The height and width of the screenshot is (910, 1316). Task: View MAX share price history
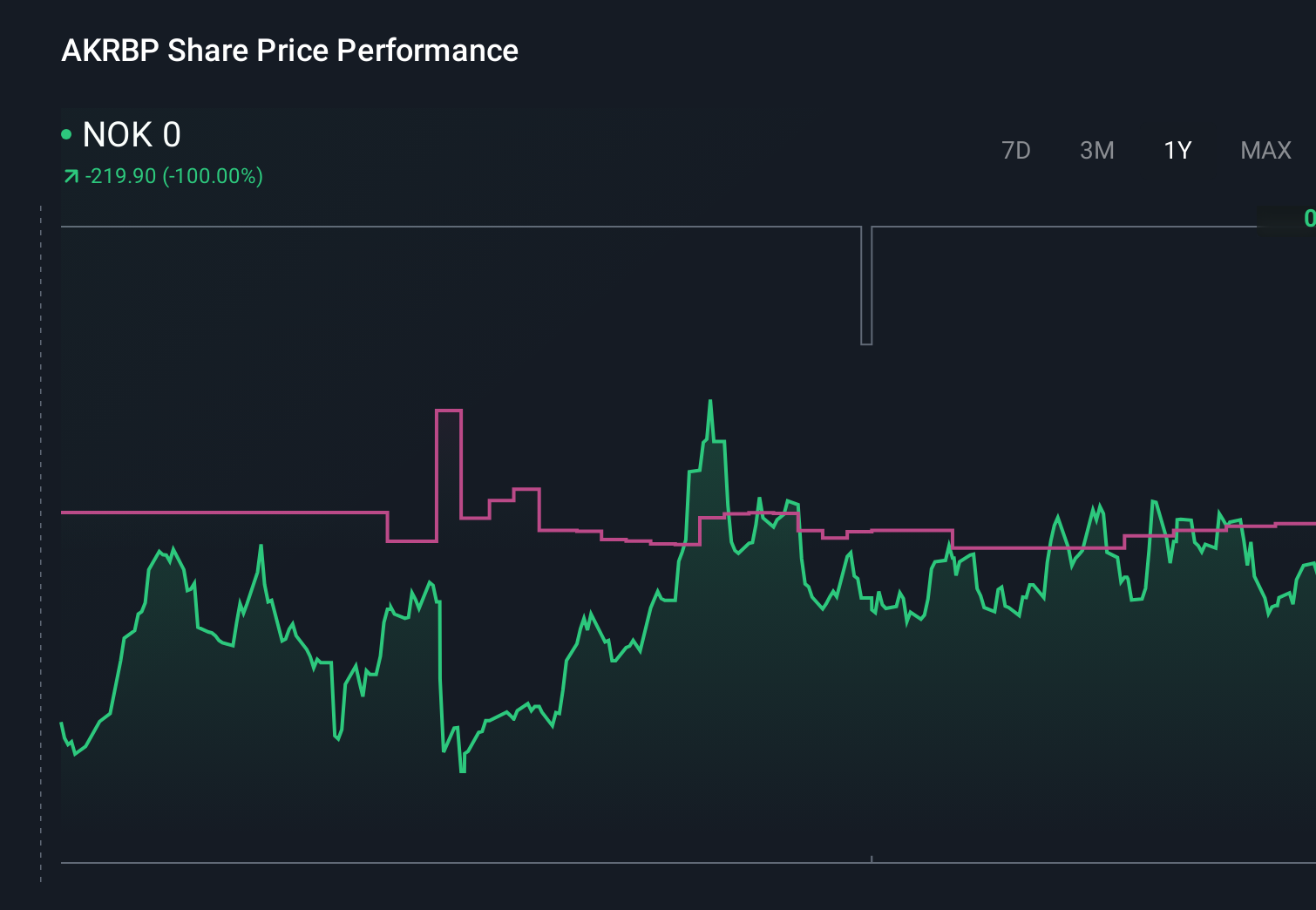(x=1265, y=150)
